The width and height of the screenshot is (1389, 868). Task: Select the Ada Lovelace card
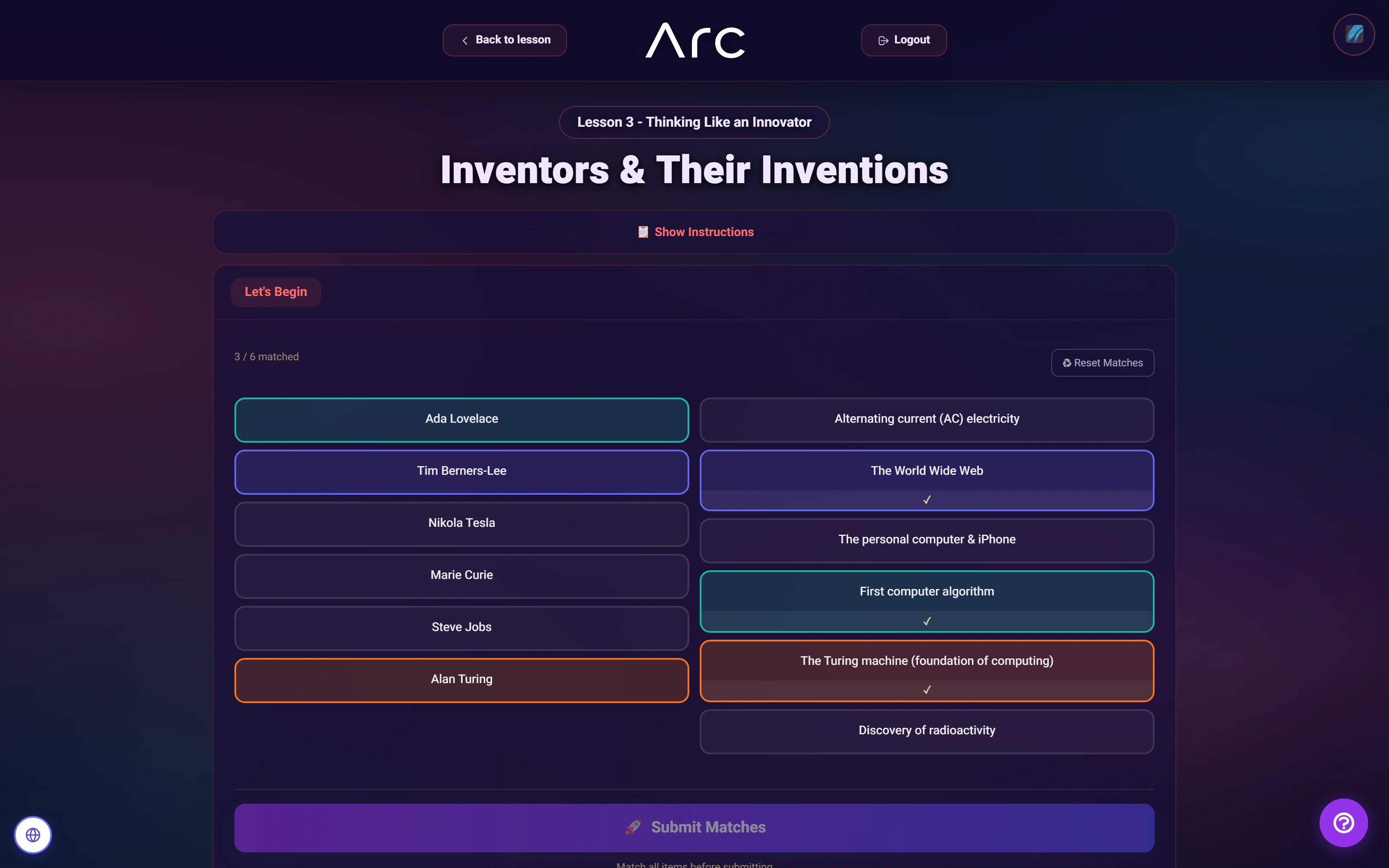(461, 420)
